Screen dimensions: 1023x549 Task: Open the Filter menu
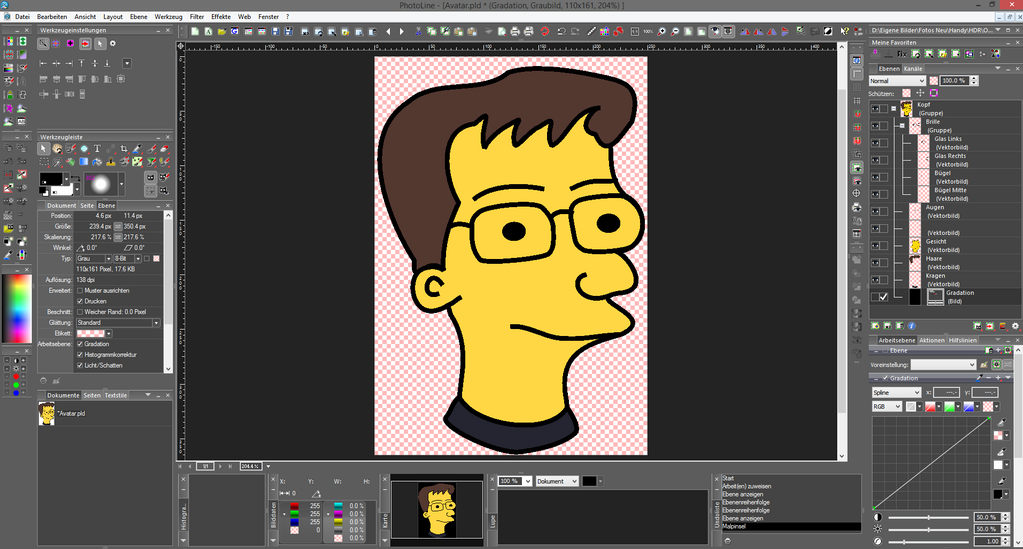click(196, 17)
